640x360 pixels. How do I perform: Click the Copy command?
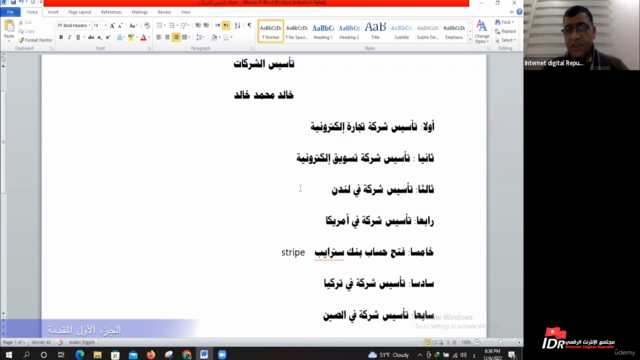27,31
